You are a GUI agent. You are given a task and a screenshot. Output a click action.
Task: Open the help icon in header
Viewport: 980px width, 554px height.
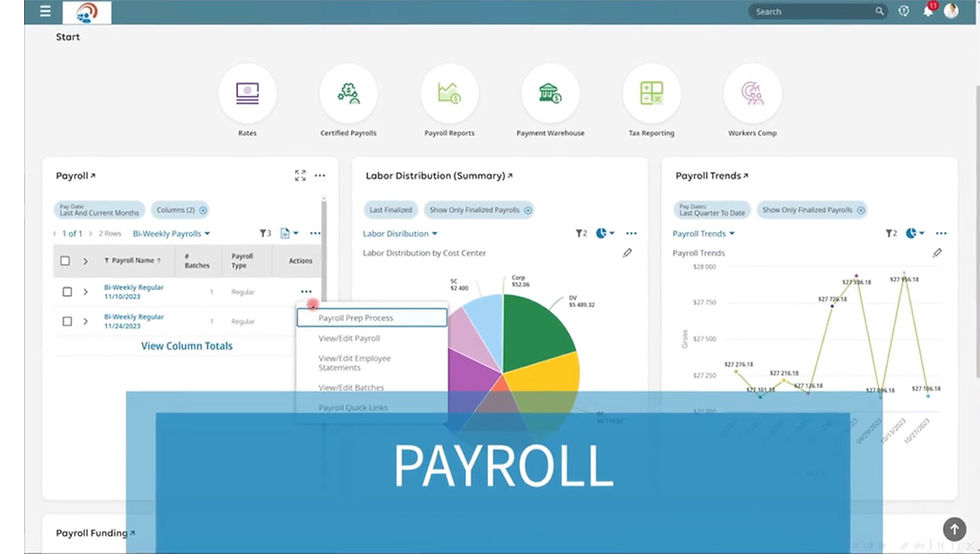(904, 11)
